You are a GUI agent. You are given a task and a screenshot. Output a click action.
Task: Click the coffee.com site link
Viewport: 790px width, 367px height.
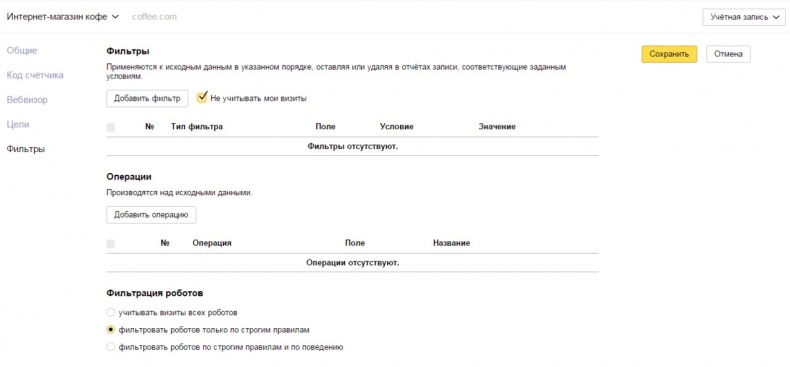click(154, 17)
